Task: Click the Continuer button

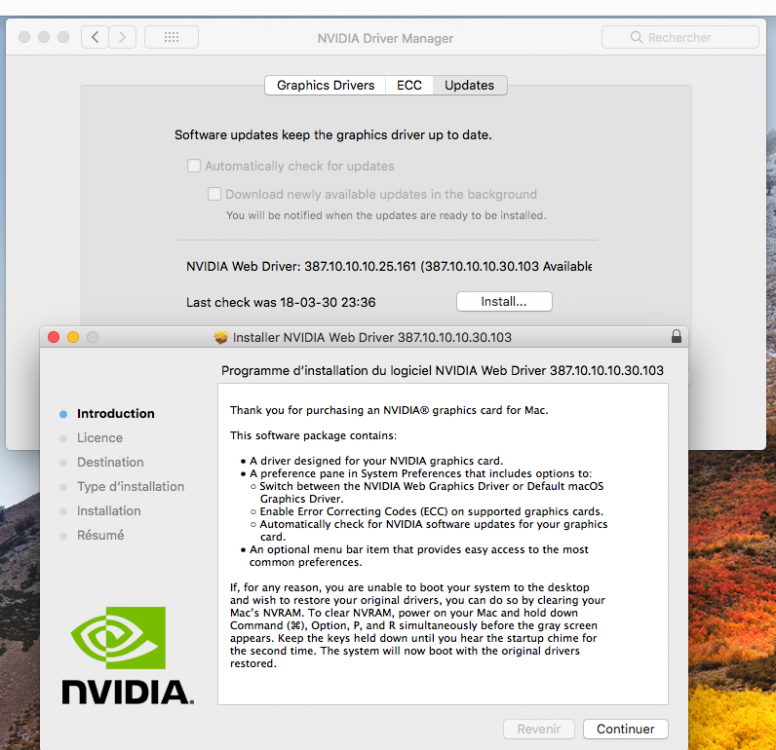Action: tap(626, 729)
